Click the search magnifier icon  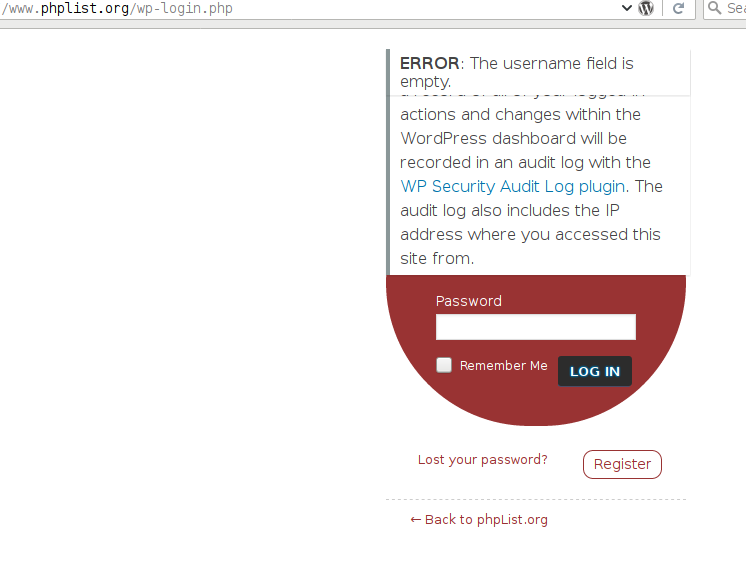[x=714, y=8]
